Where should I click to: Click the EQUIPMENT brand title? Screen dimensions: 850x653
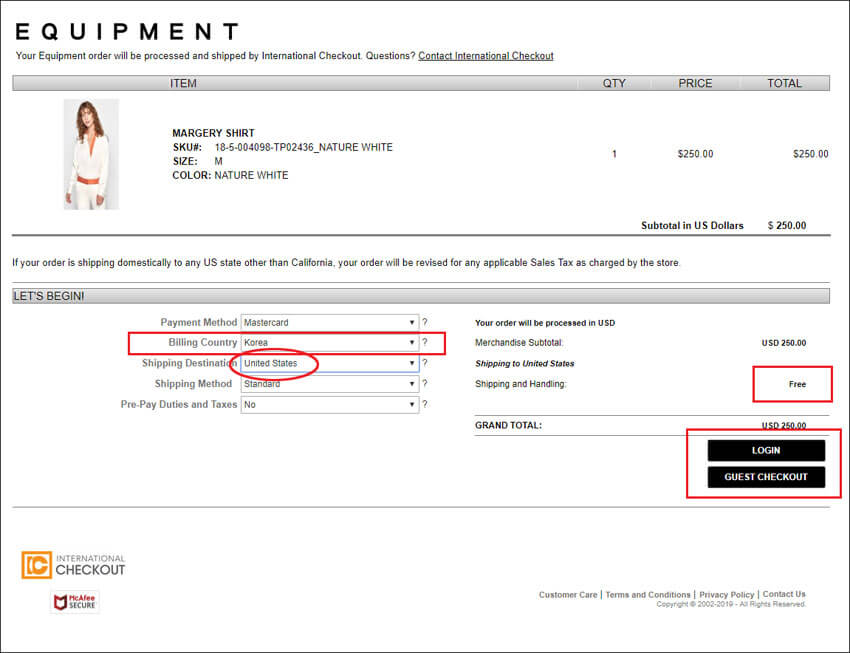pos(127,31)
